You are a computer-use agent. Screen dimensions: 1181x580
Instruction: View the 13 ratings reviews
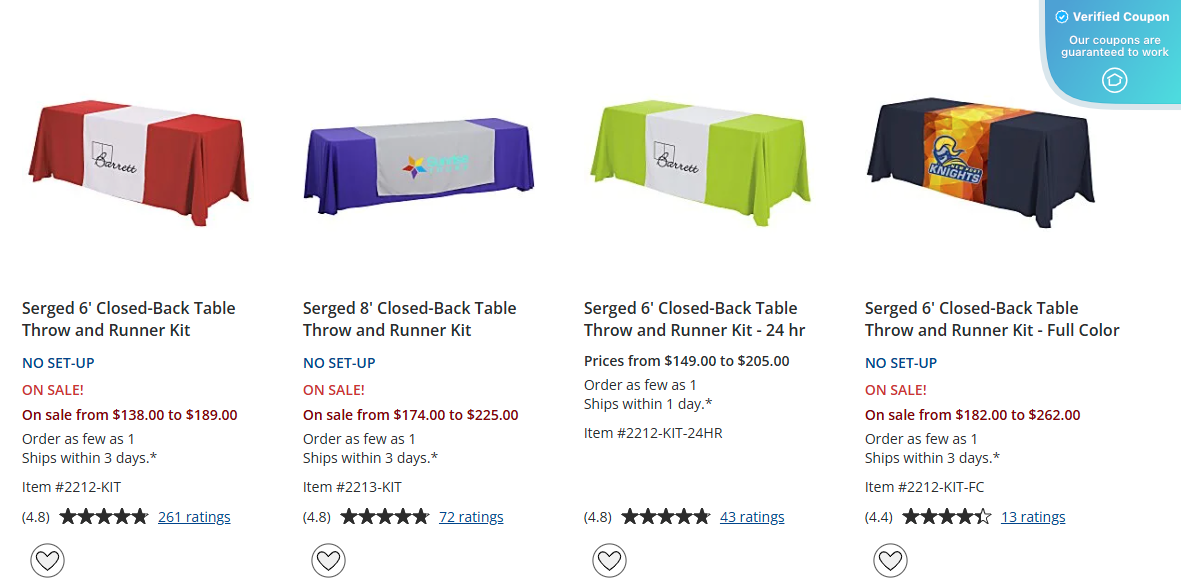(x=1033, y=517)
